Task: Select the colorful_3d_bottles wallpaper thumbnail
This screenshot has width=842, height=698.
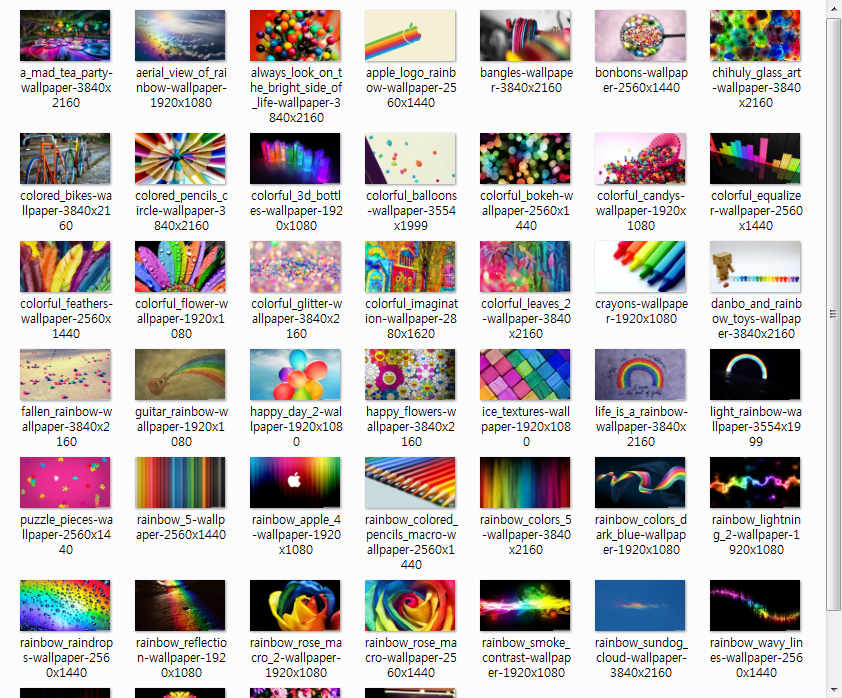Action: (x=295, y=158)
